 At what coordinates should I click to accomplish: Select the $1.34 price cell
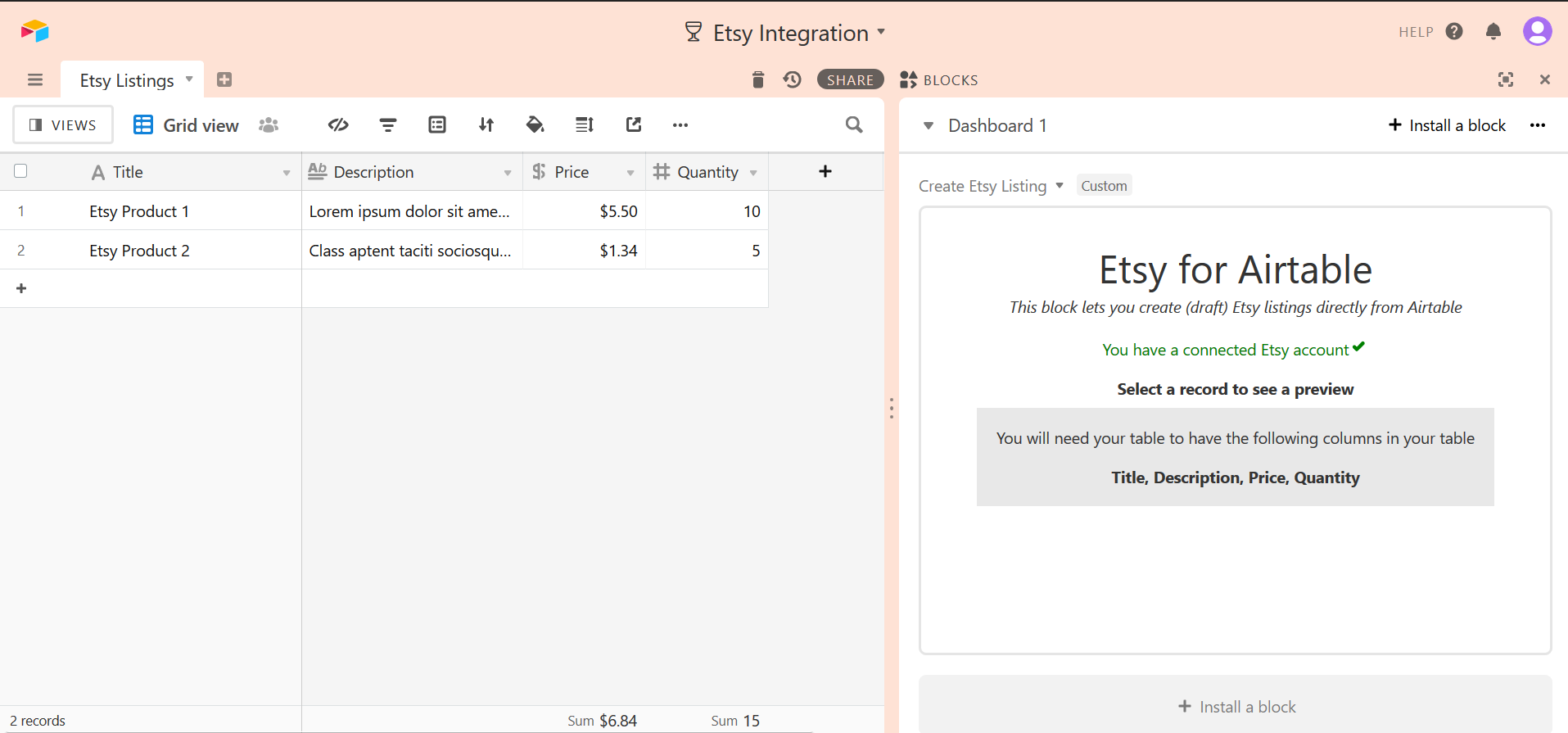click(585, 251)
